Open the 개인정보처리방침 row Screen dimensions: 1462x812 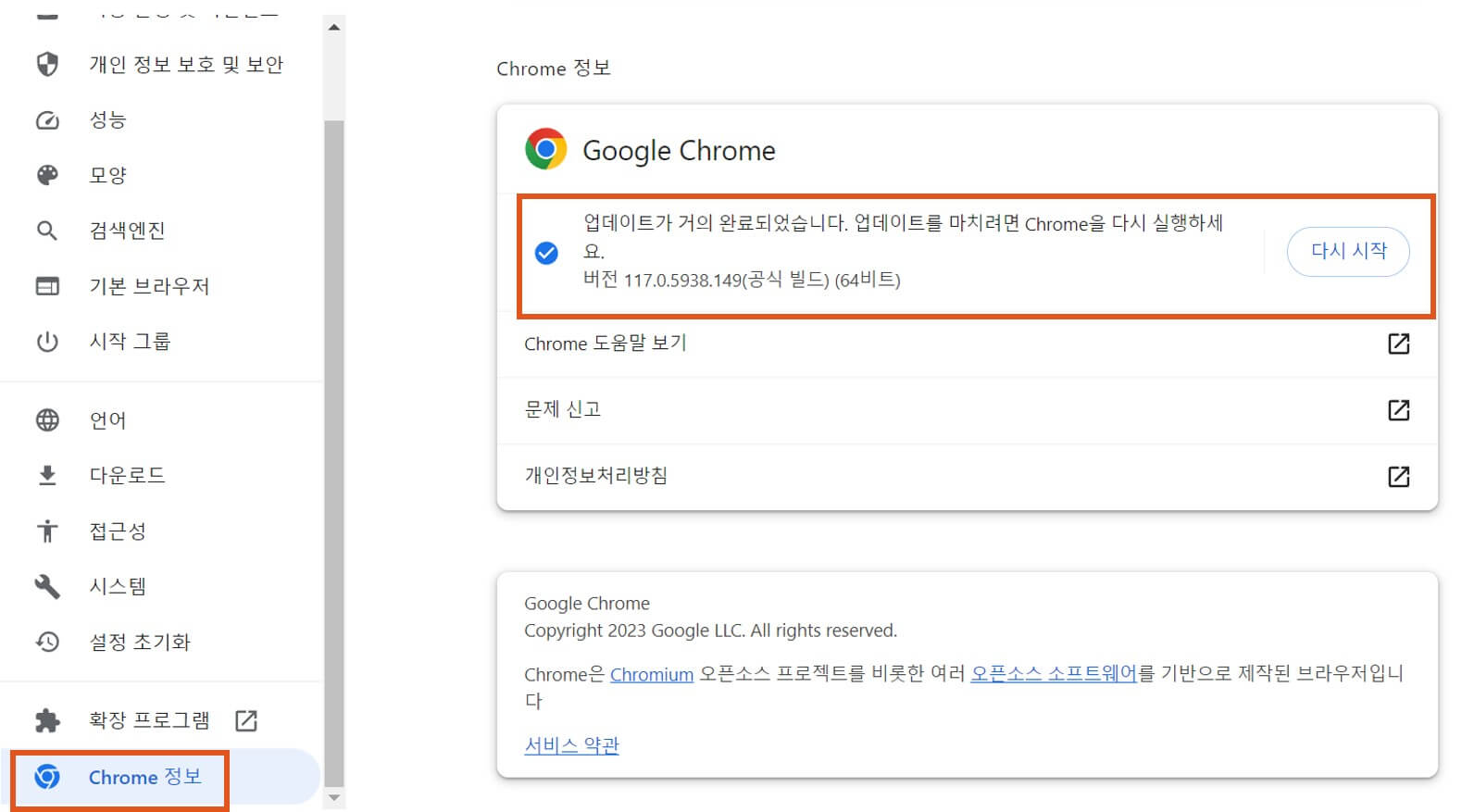967,476
